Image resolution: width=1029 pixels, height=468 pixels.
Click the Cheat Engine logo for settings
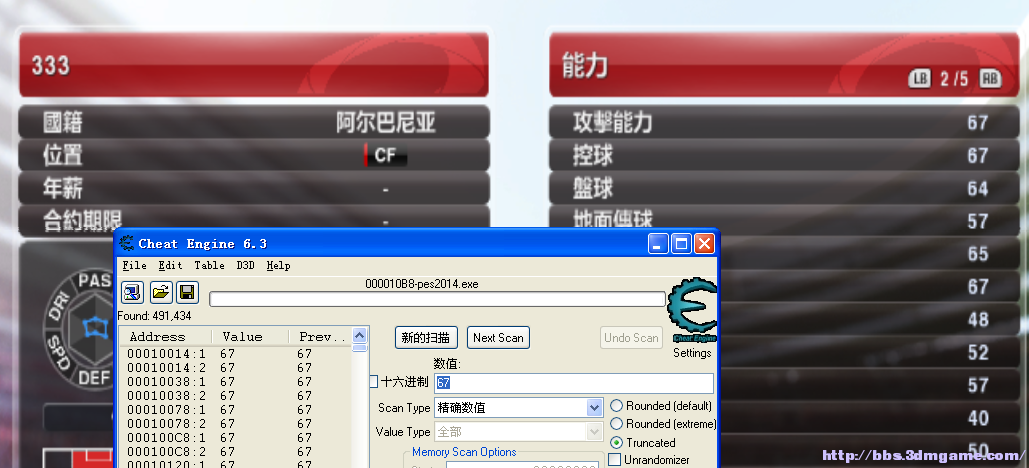click(691, 313)
